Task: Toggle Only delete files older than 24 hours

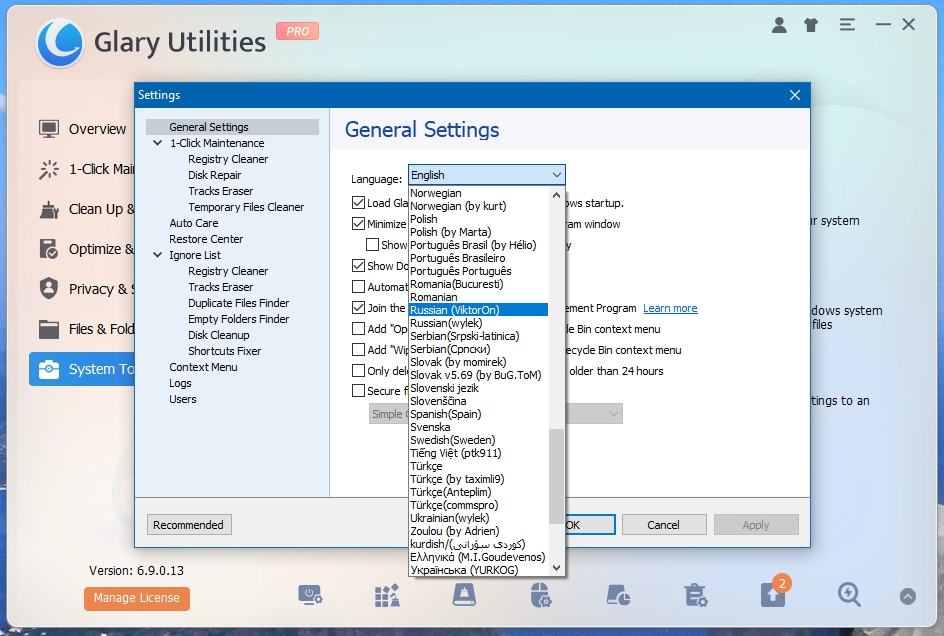Action: pyautogui.click(x=358, y=370)
